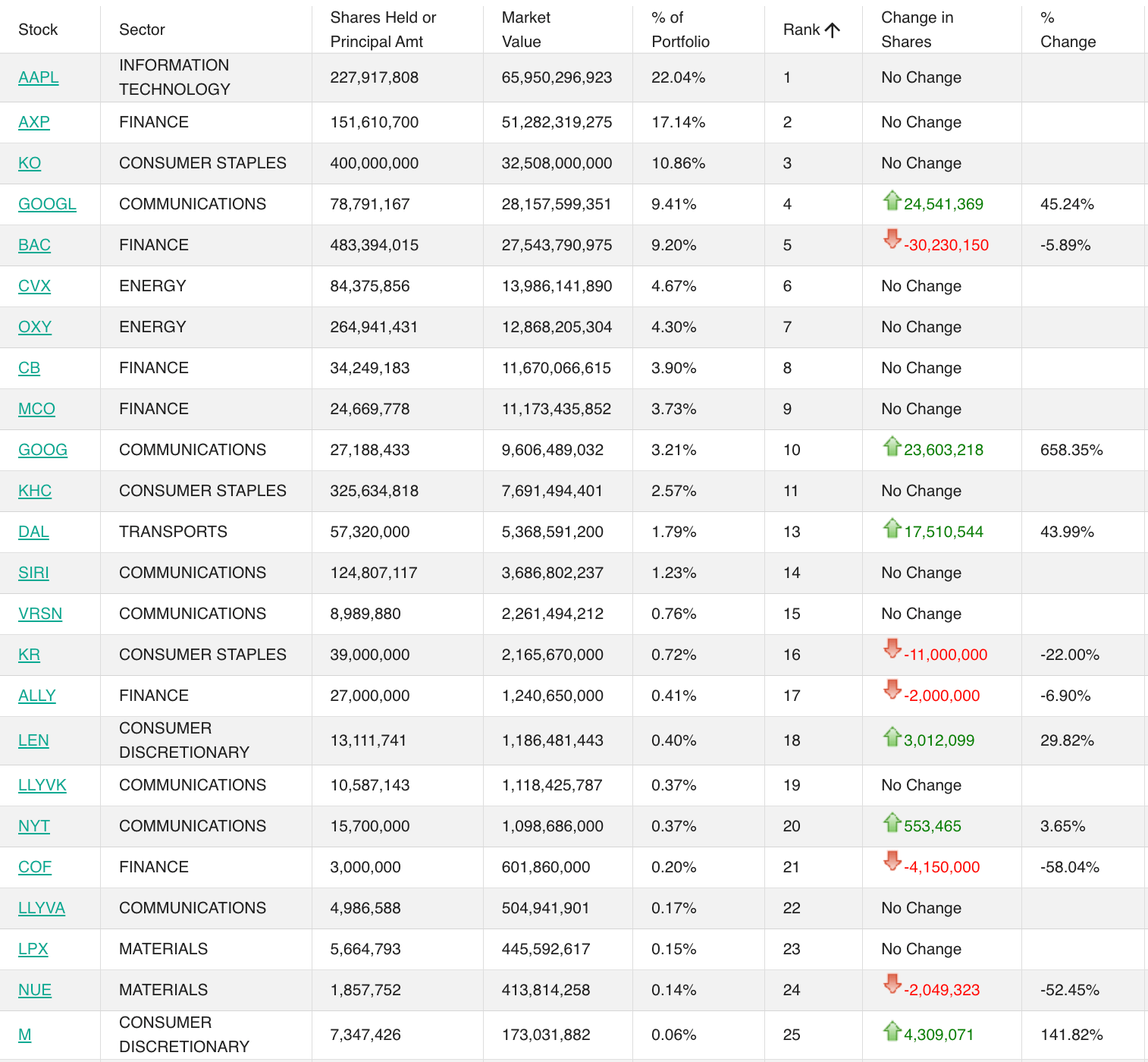Open the M stock link

(25, 1035)
